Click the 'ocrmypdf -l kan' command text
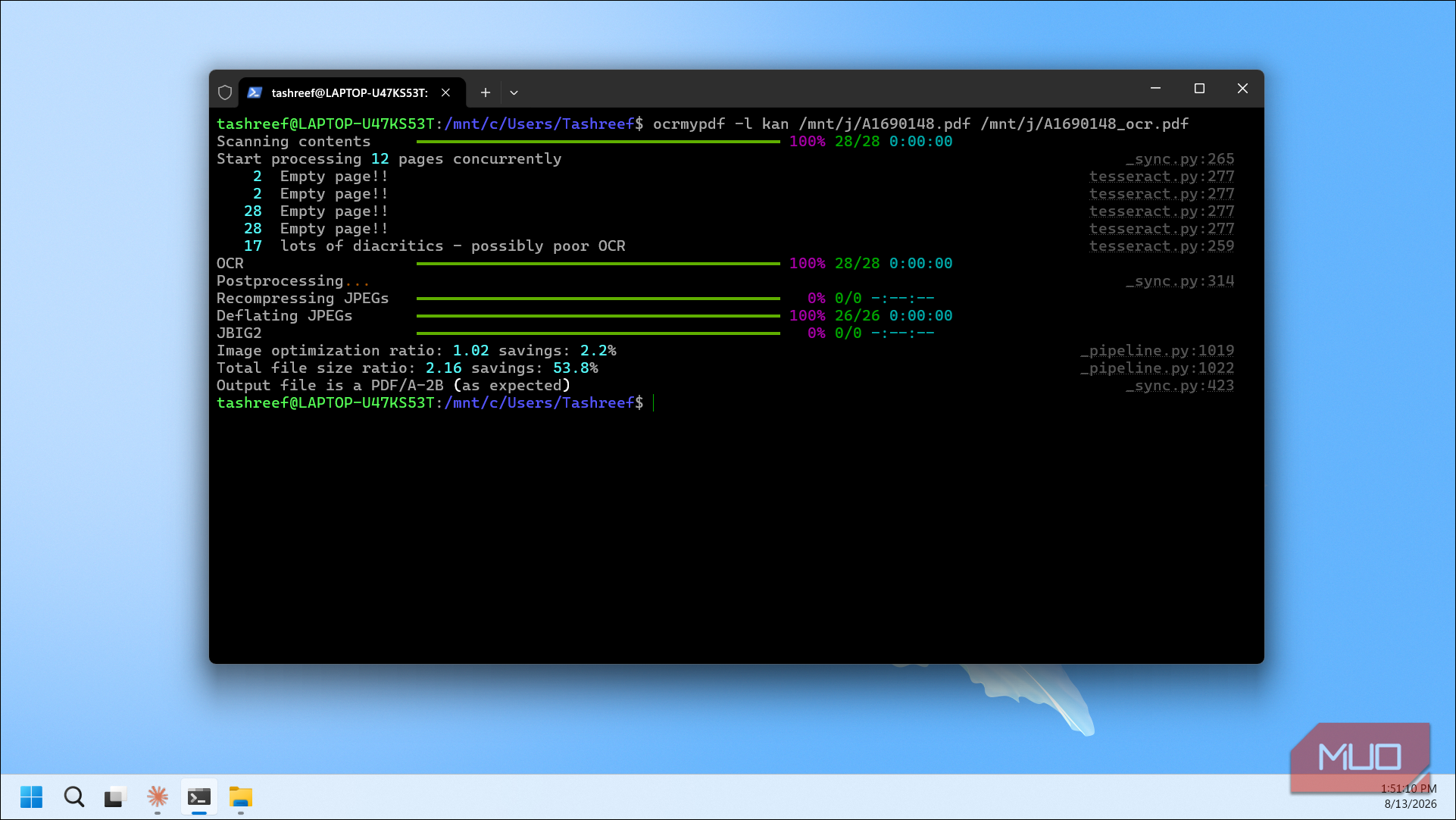 tap(720, 124)
